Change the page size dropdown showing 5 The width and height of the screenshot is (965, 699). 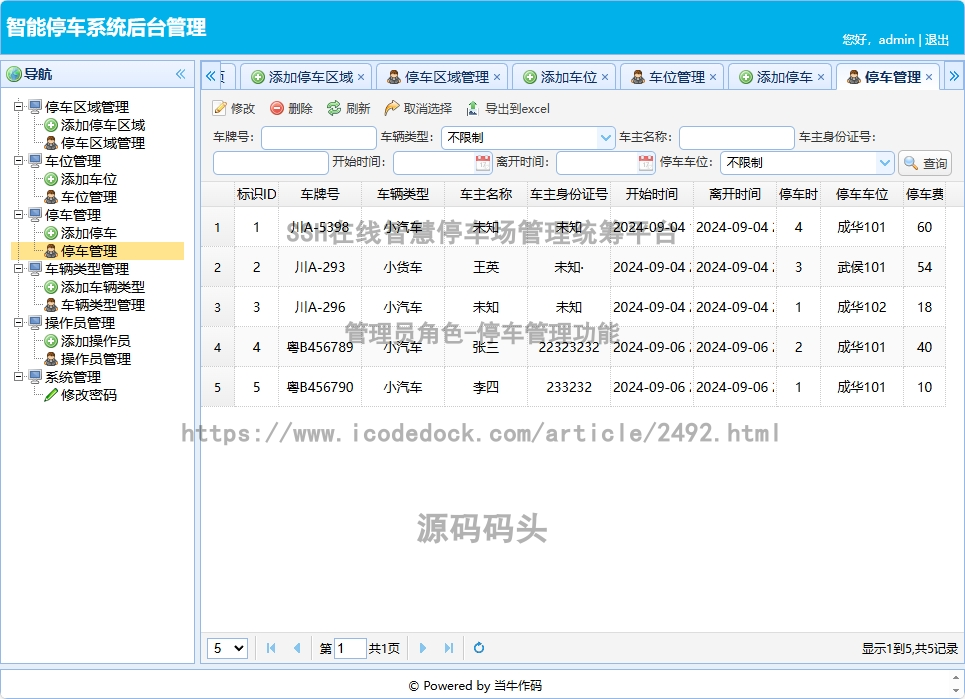(x=227, y=648)
